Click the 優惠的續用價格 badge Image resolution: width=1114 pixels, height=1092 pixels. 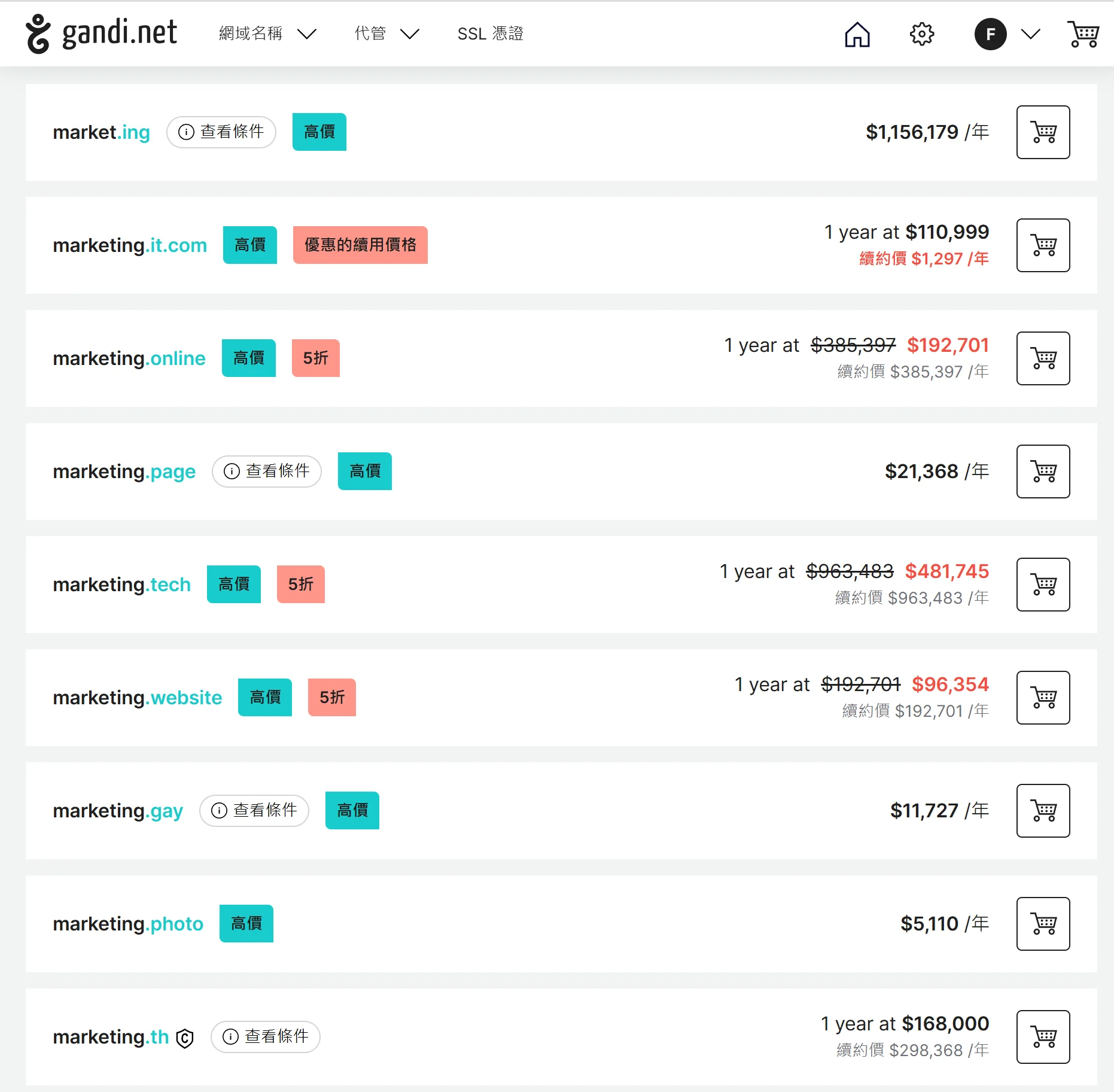(x=360, y=245)
